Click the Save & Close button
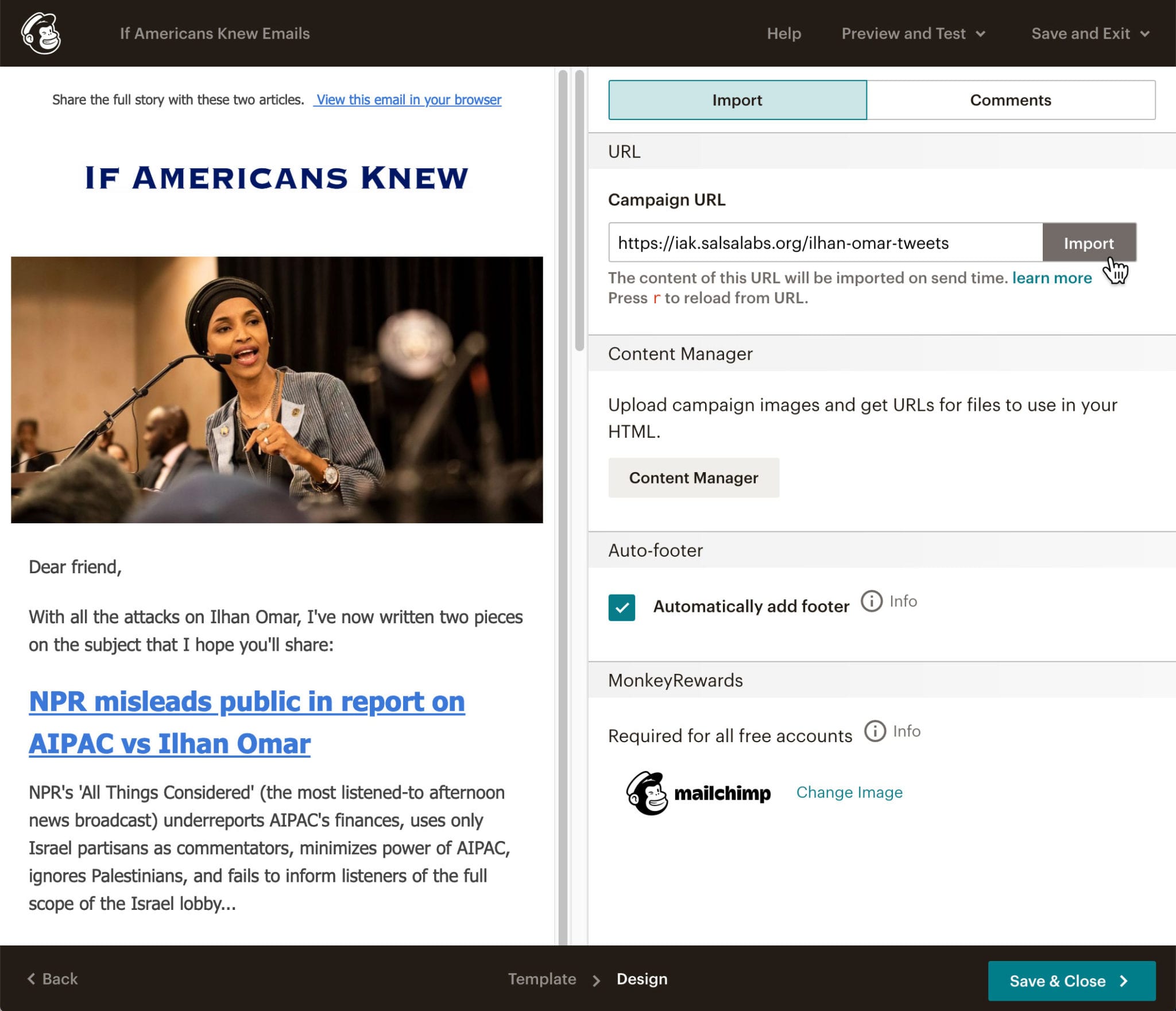 click(x=1071, y=981)
